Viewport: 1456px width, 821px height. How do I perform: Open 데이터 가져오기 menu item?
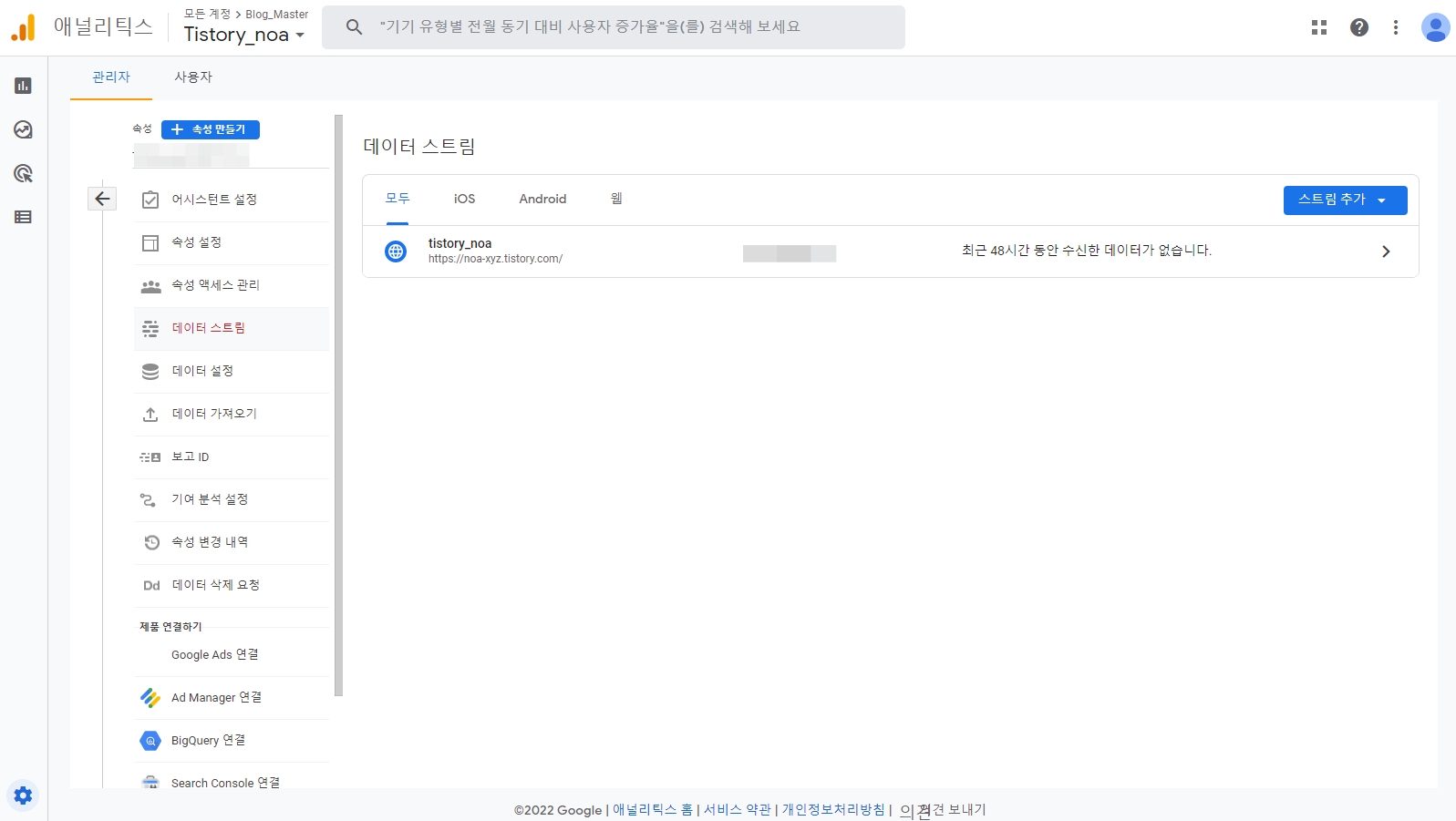tap(232, 414)
